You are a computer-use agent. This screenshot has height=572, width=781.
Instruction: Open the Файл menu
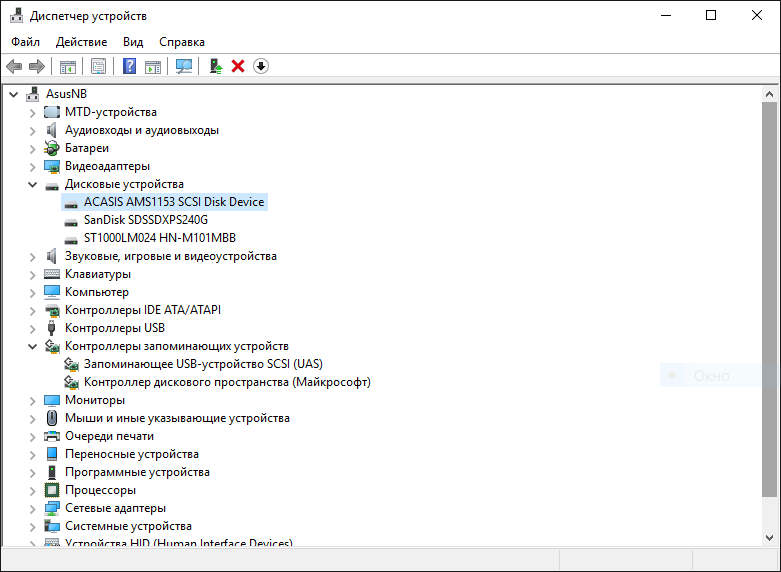pyautogui.click(x=25, y=42)
